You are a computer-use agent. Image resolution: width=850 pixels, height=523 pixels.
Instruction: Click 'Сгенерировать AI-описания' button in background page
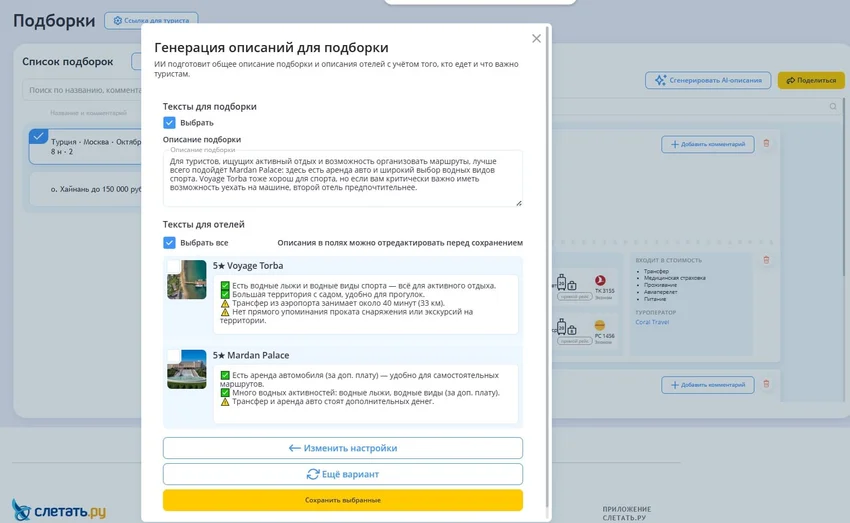[x=708, y=80]
